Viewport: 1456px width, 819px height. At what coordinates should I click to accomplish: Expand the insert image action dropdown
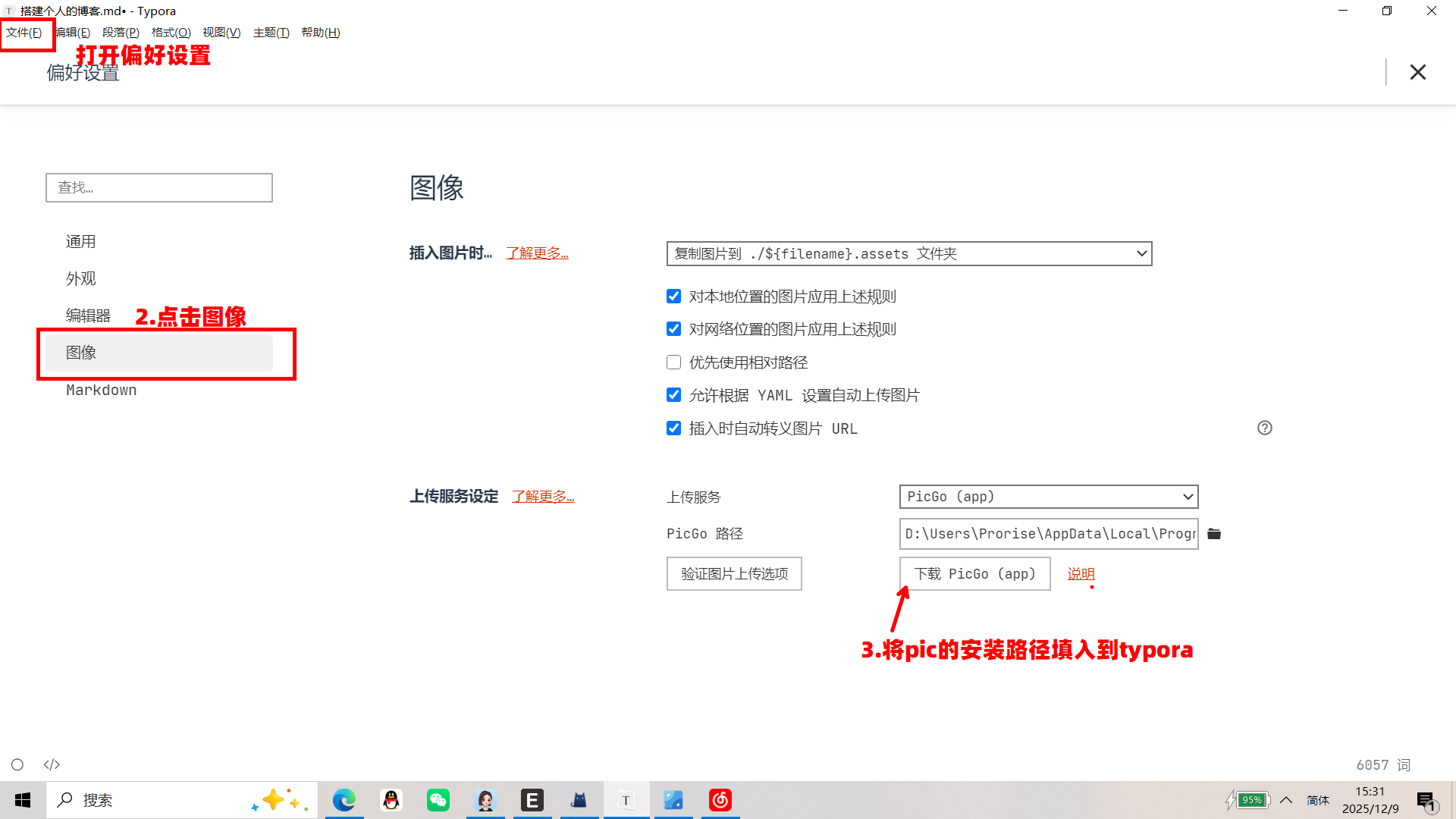click(908, 253)
